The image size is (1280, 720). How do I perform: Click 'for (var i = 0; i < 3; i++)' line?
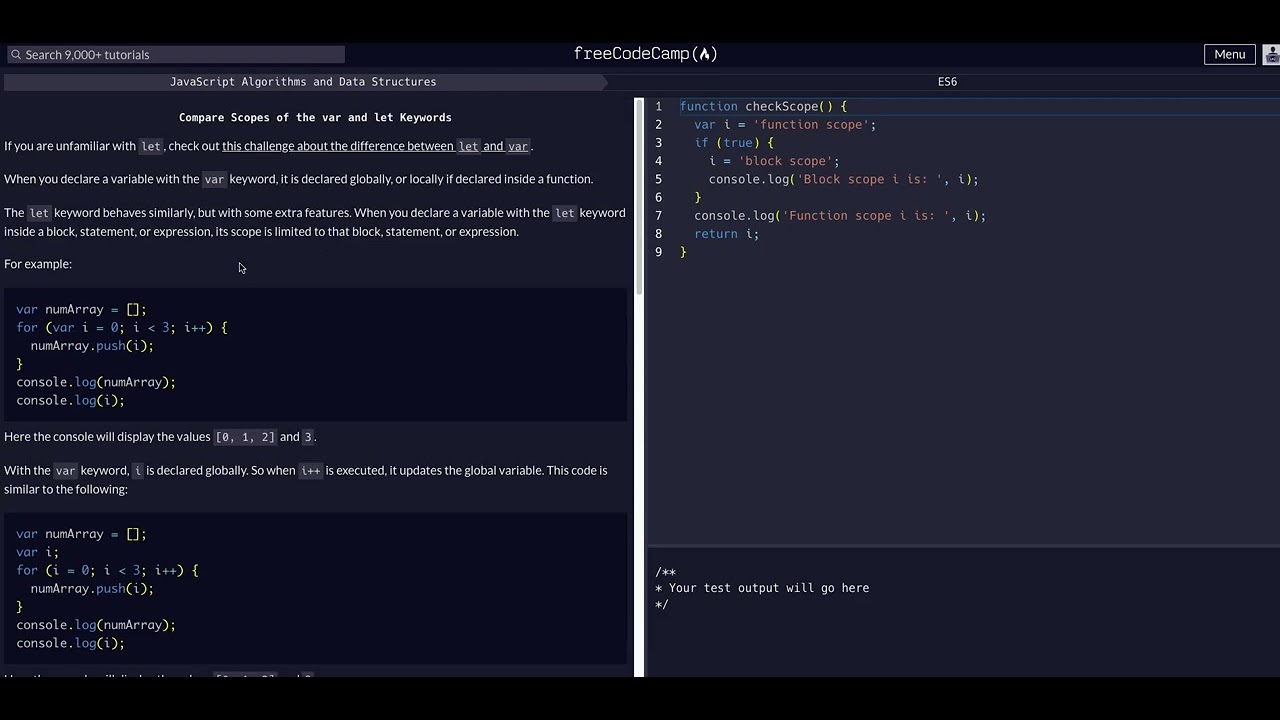coord(122,328)
